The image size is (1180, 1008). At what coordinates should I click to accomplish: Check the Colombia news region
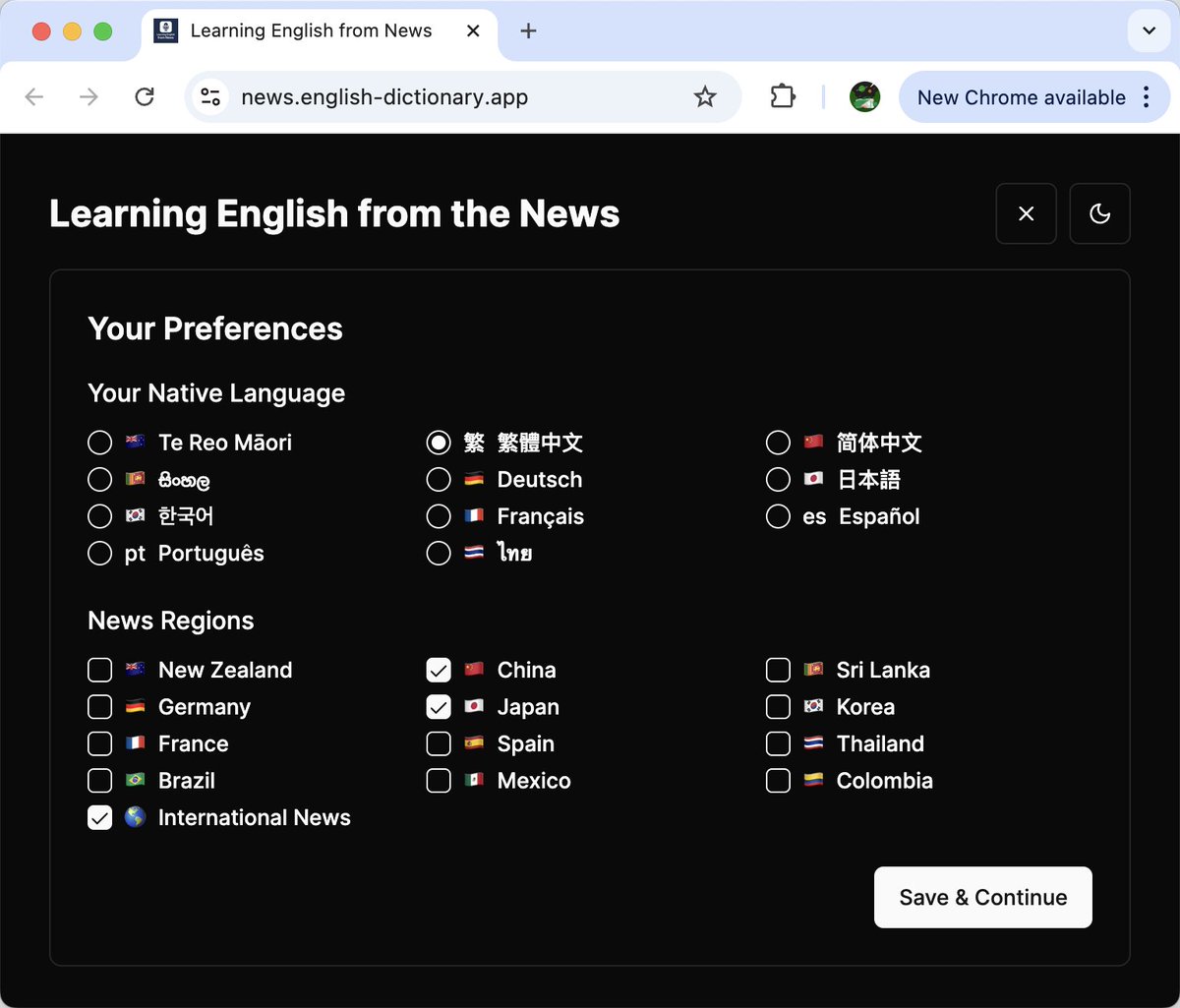778,781
